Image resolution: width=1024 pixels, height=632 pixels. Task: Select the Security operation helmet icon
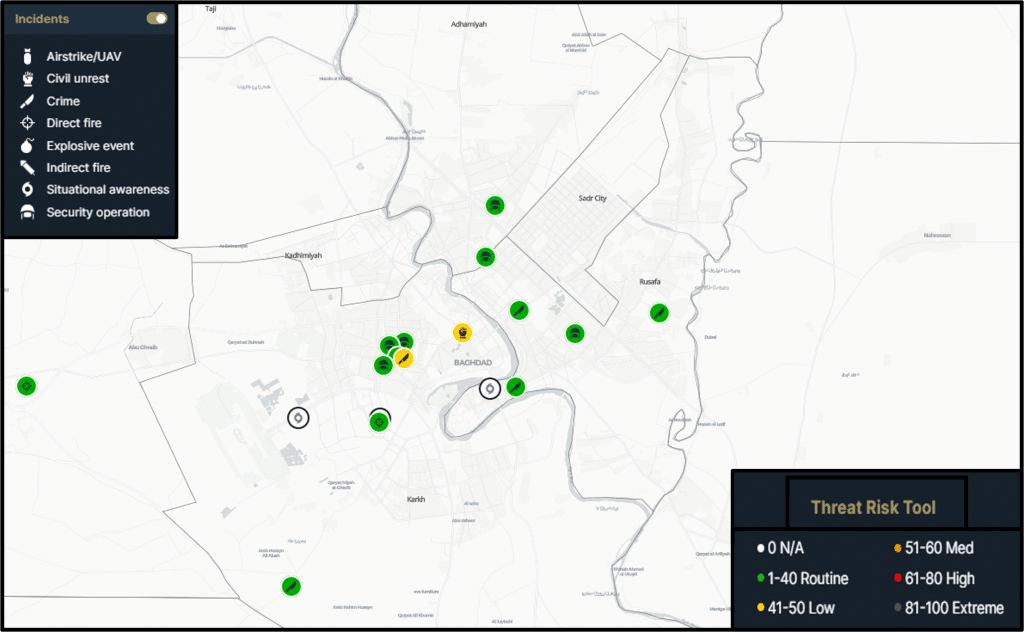click(x=28, y=212)
